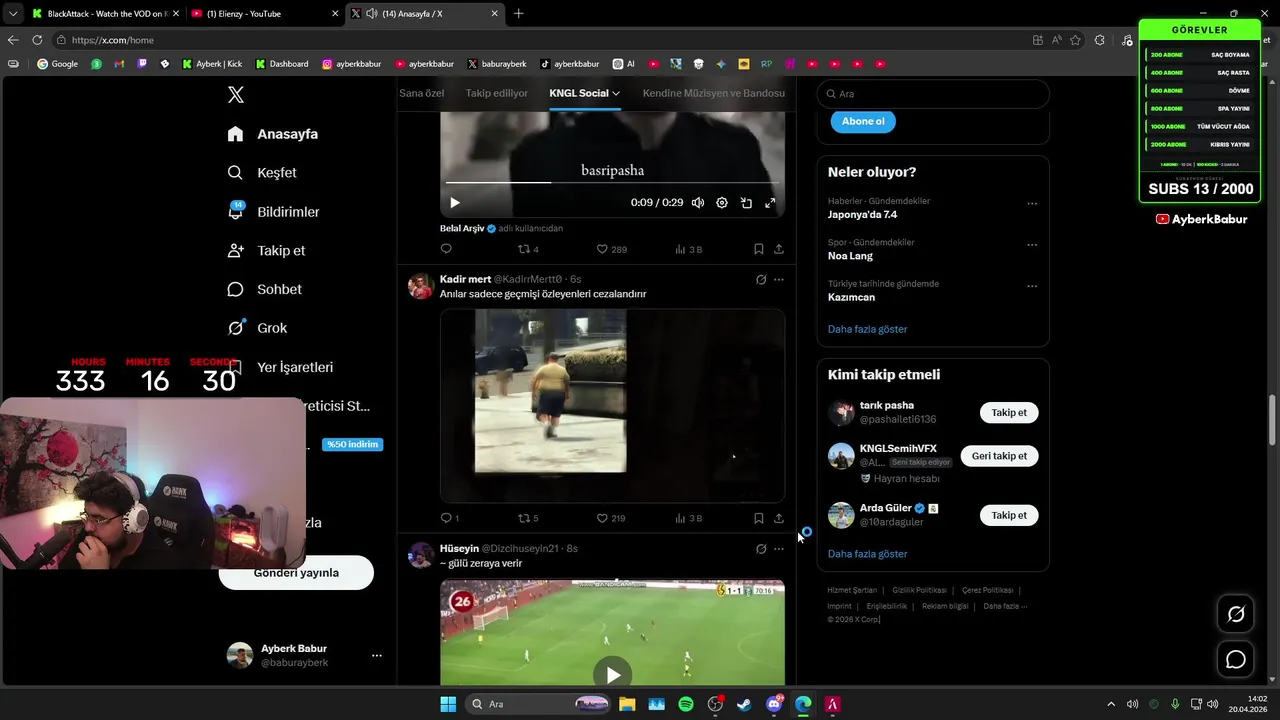Add page to favorites star icon
The height and width of the screenshot is (720, 1280).
[1075, 40]
